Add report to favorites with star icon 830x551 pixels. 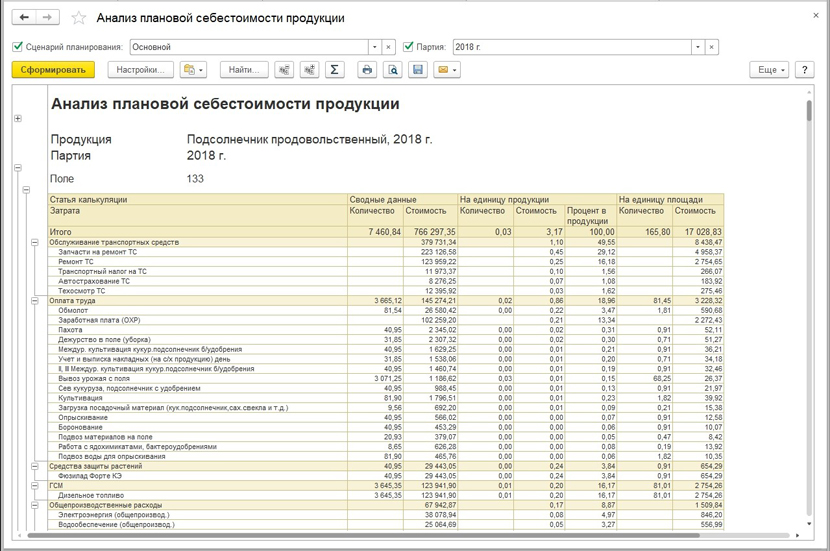click(79, 18)
